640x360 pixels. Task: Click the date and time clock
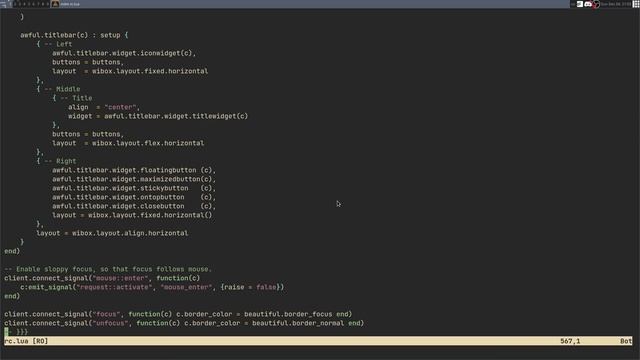click(x=616, y=4)
